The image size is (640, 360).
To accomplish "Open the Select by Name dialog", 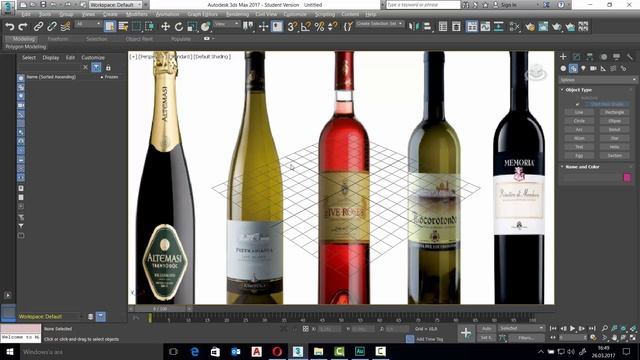I will [x=123, y=27].
